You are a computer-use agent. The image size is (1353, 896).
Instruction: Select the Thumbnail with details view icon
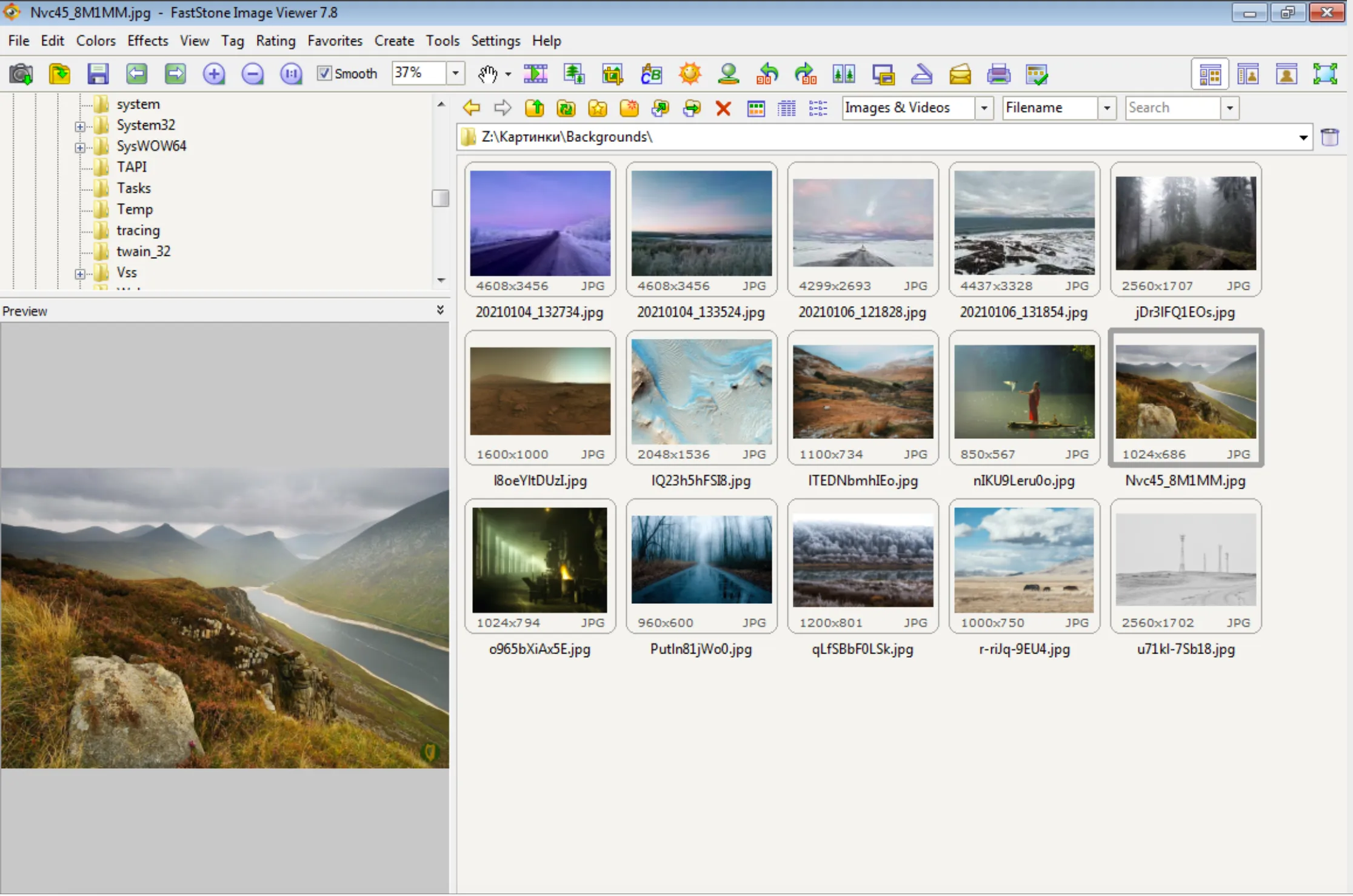coord(819,107)
